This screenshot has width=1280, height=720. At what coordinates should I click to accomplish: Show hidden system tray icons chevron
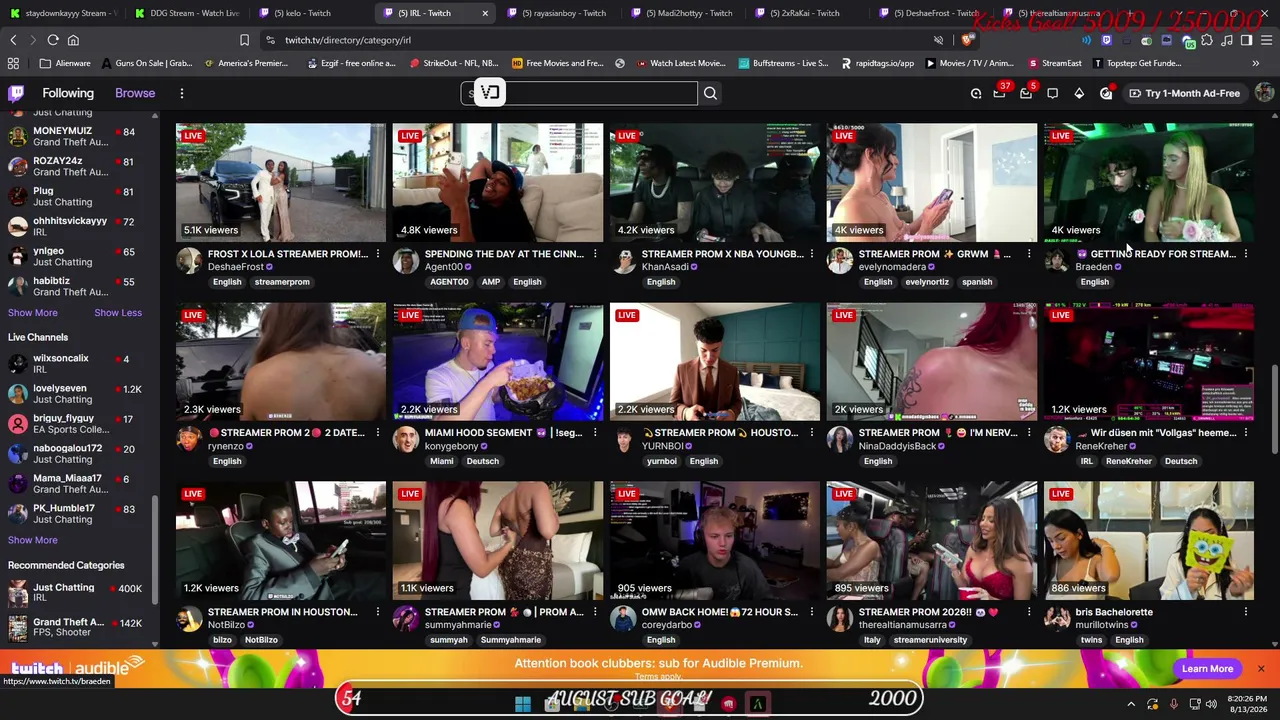tap(1131, 704)
